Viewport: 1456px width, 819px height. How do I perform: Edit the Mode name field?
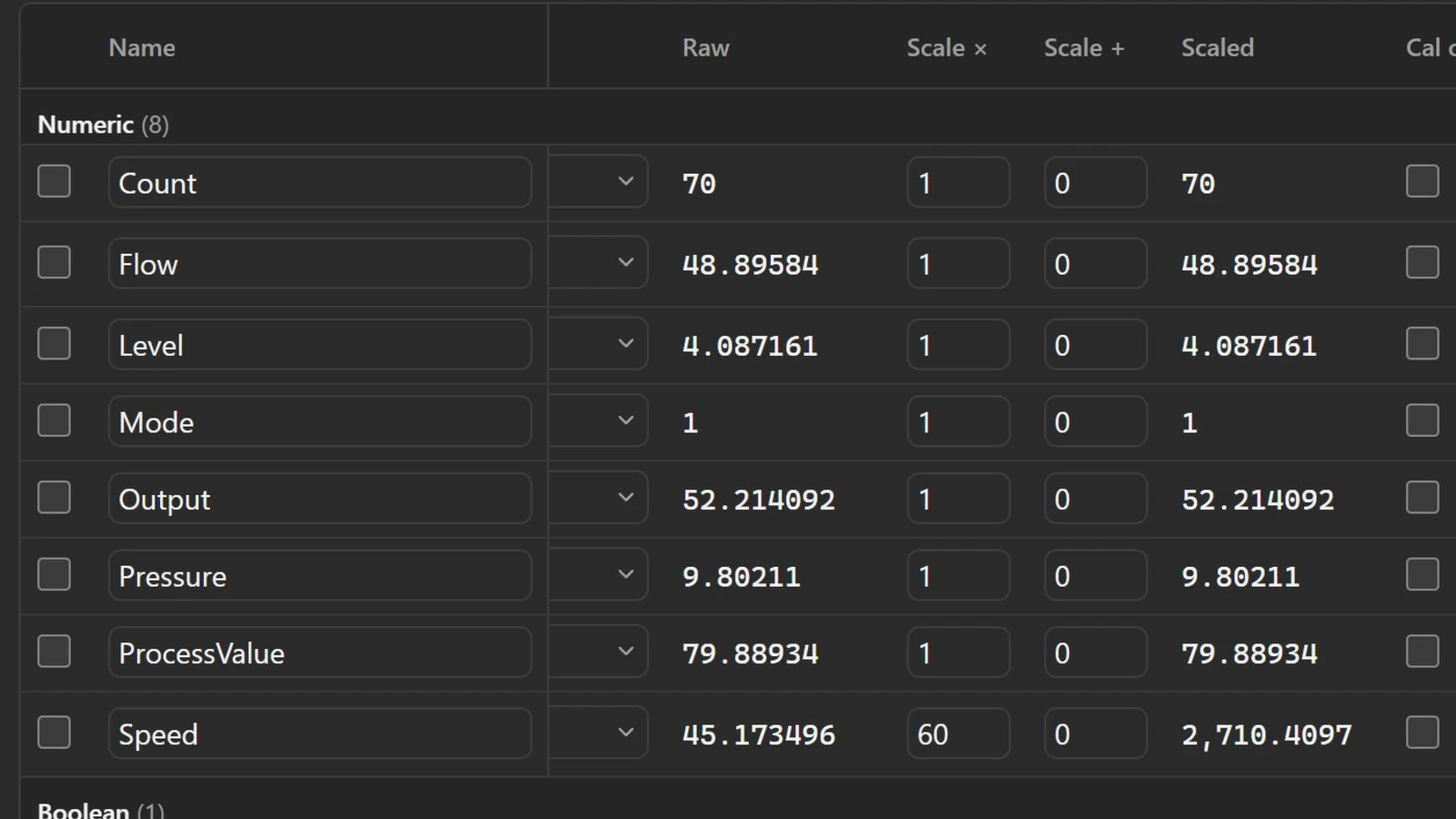pos(320,421)
